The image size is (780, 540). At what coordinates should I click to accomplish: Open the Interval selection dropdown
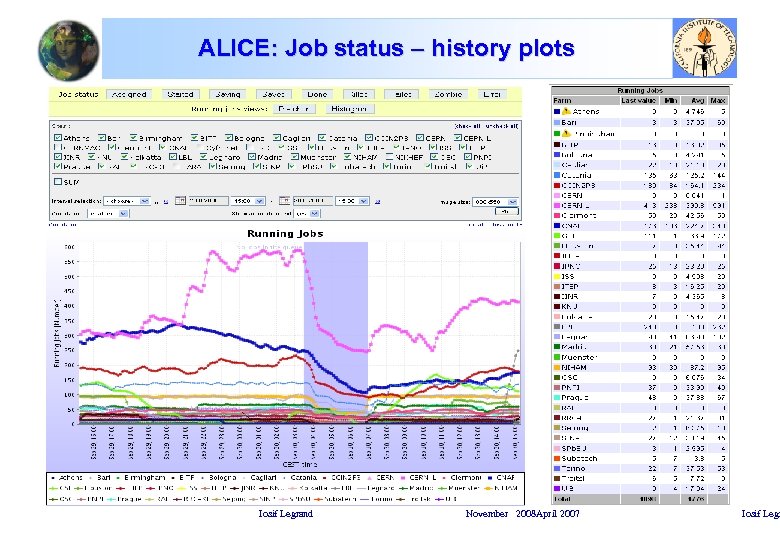[126, 201]
